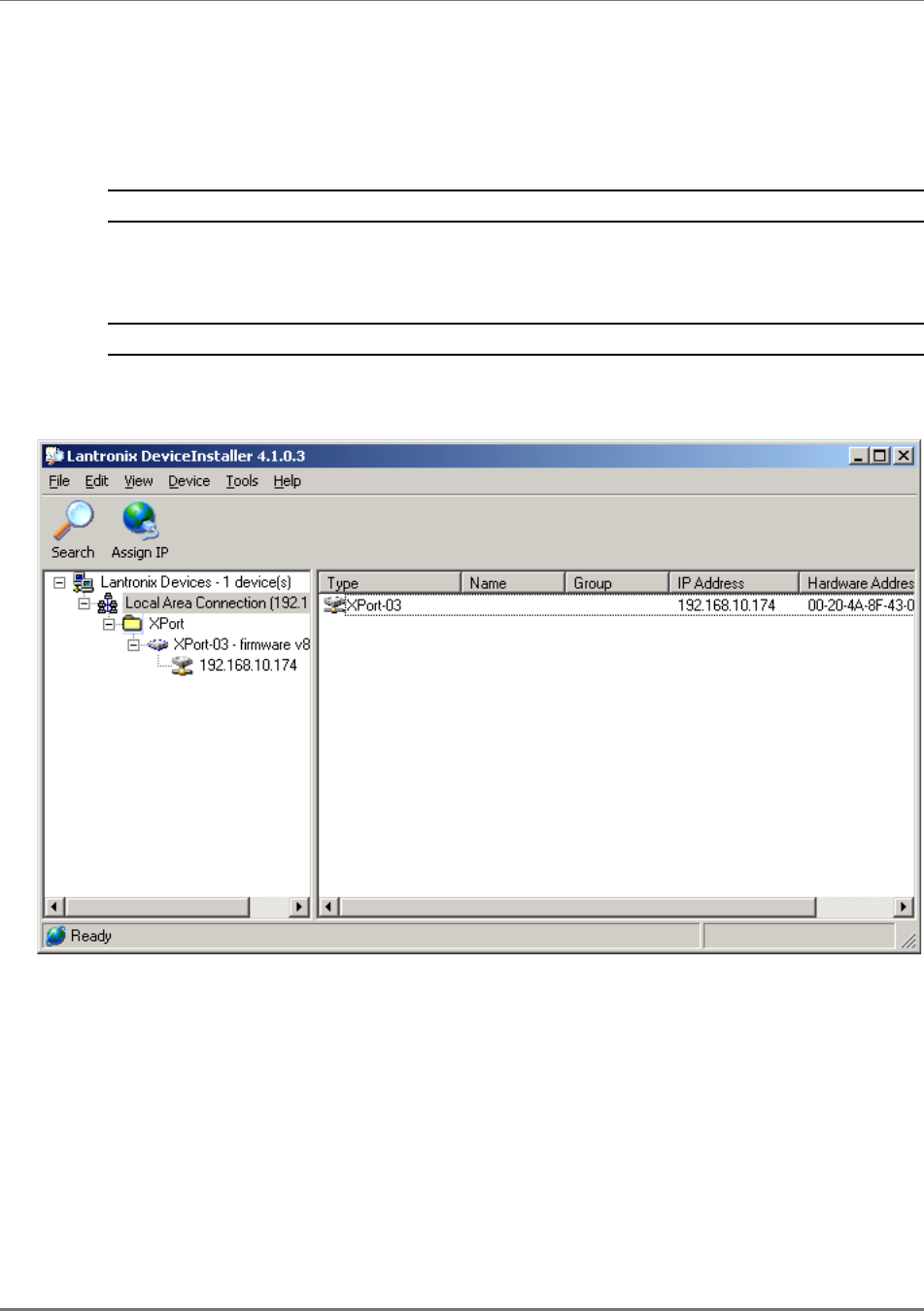Image resolution: width=924 pixels, height=1311 pixels.
Task: Sort by the Group column header
Action: (617, 583)
